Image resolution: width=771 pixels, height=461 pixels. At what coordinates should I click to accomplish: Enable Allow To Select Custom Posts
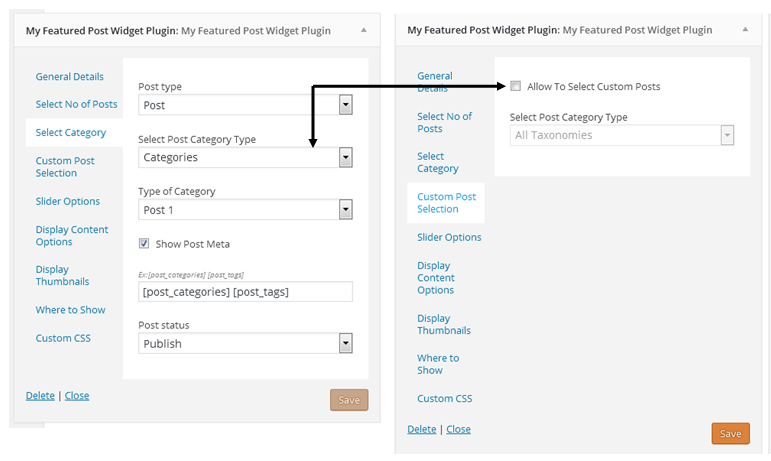click(516, 86)
